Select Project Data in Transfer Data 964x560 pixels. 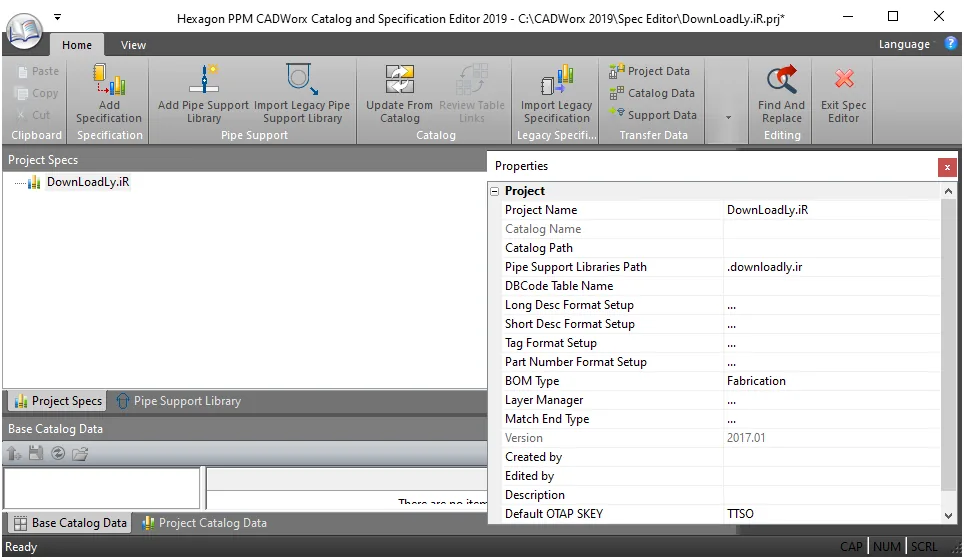650,71
